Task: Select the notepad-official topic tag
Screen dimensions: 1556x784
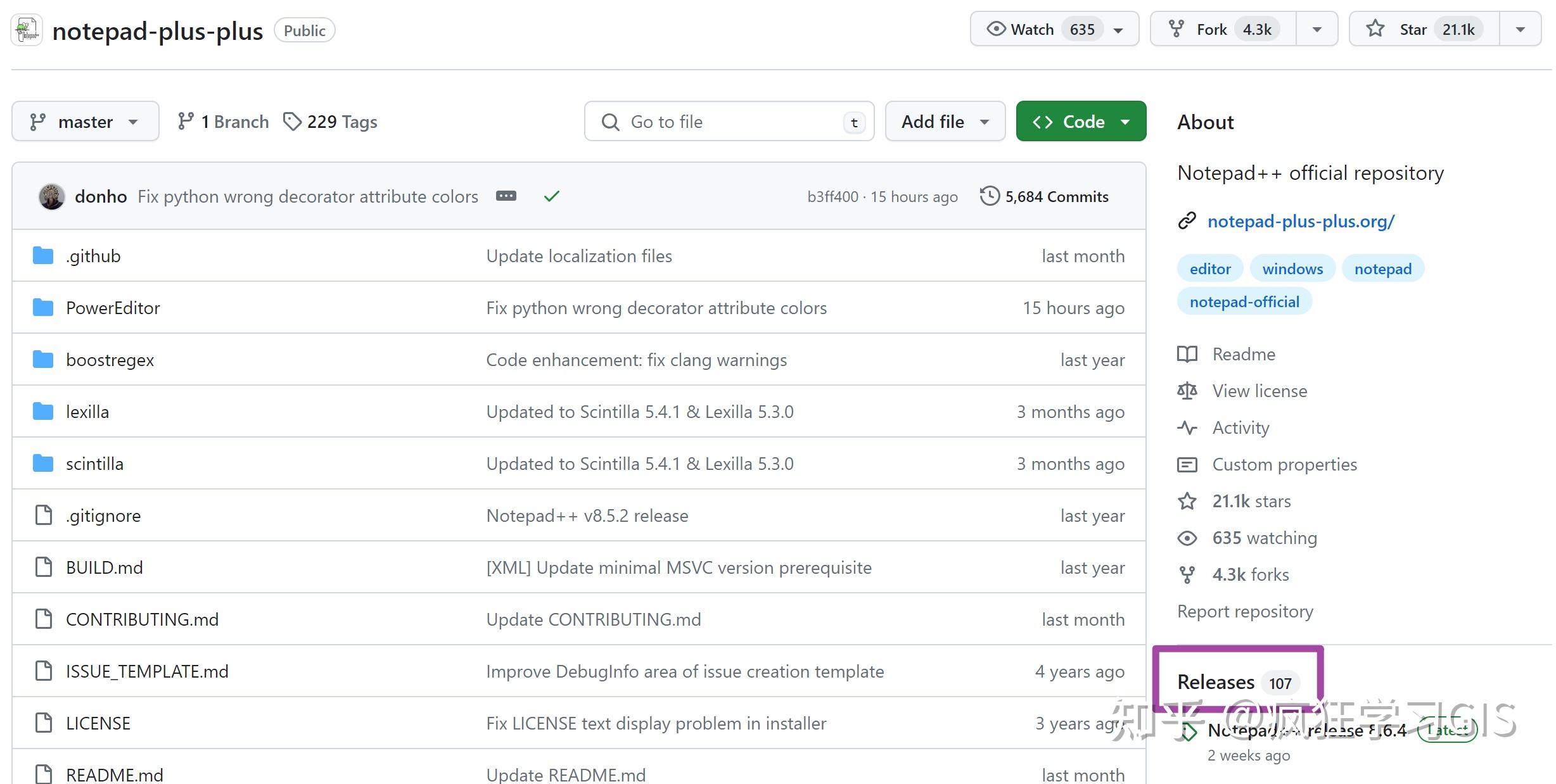Action: (1244, 302)
